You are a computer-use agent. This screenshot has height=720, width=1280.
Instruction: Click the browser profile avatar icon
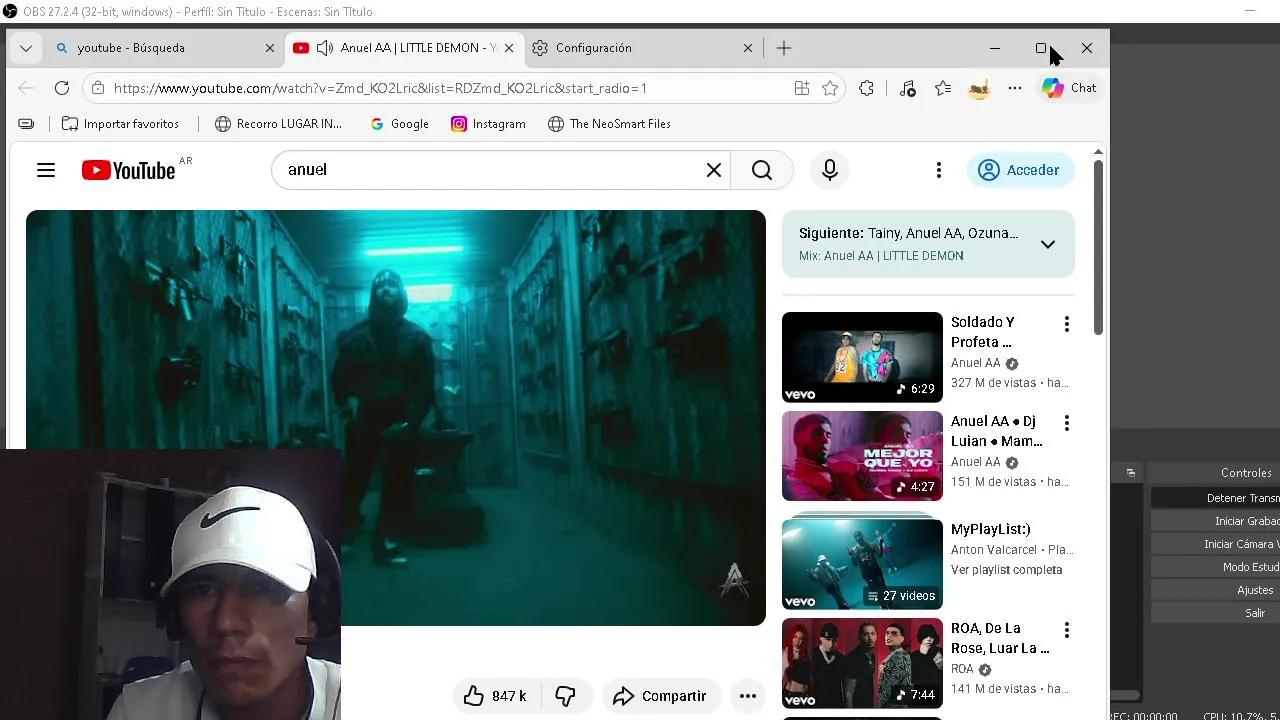[x=979, y=88]
